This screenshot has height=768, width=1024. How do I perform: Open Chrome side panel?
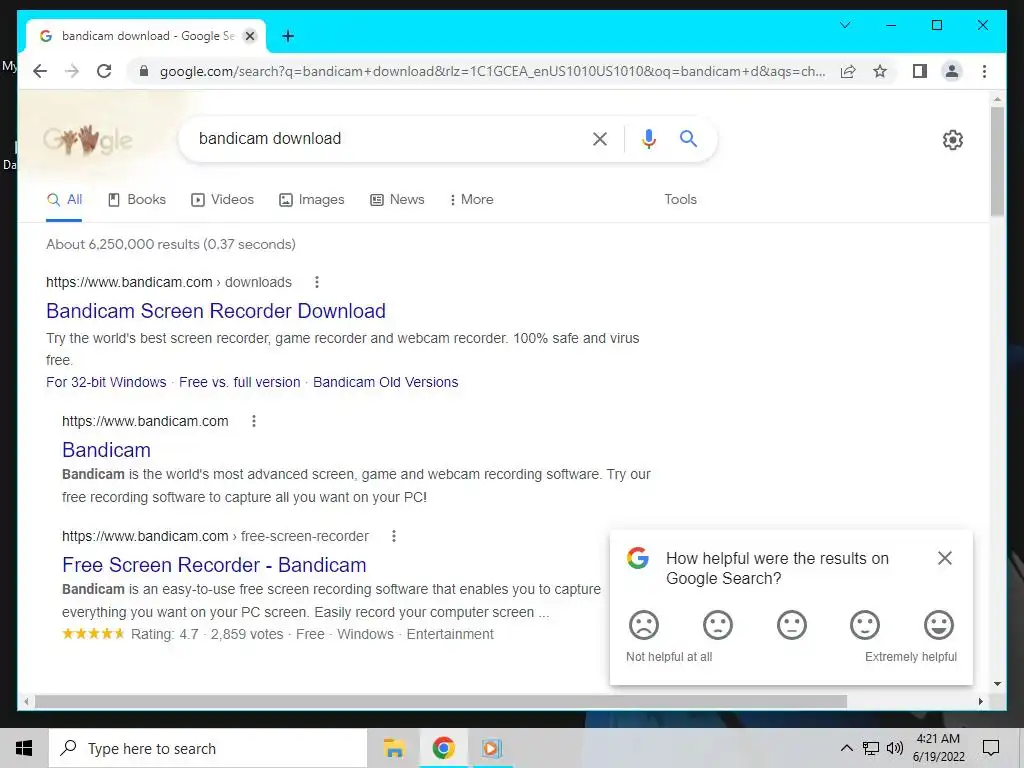920,71
